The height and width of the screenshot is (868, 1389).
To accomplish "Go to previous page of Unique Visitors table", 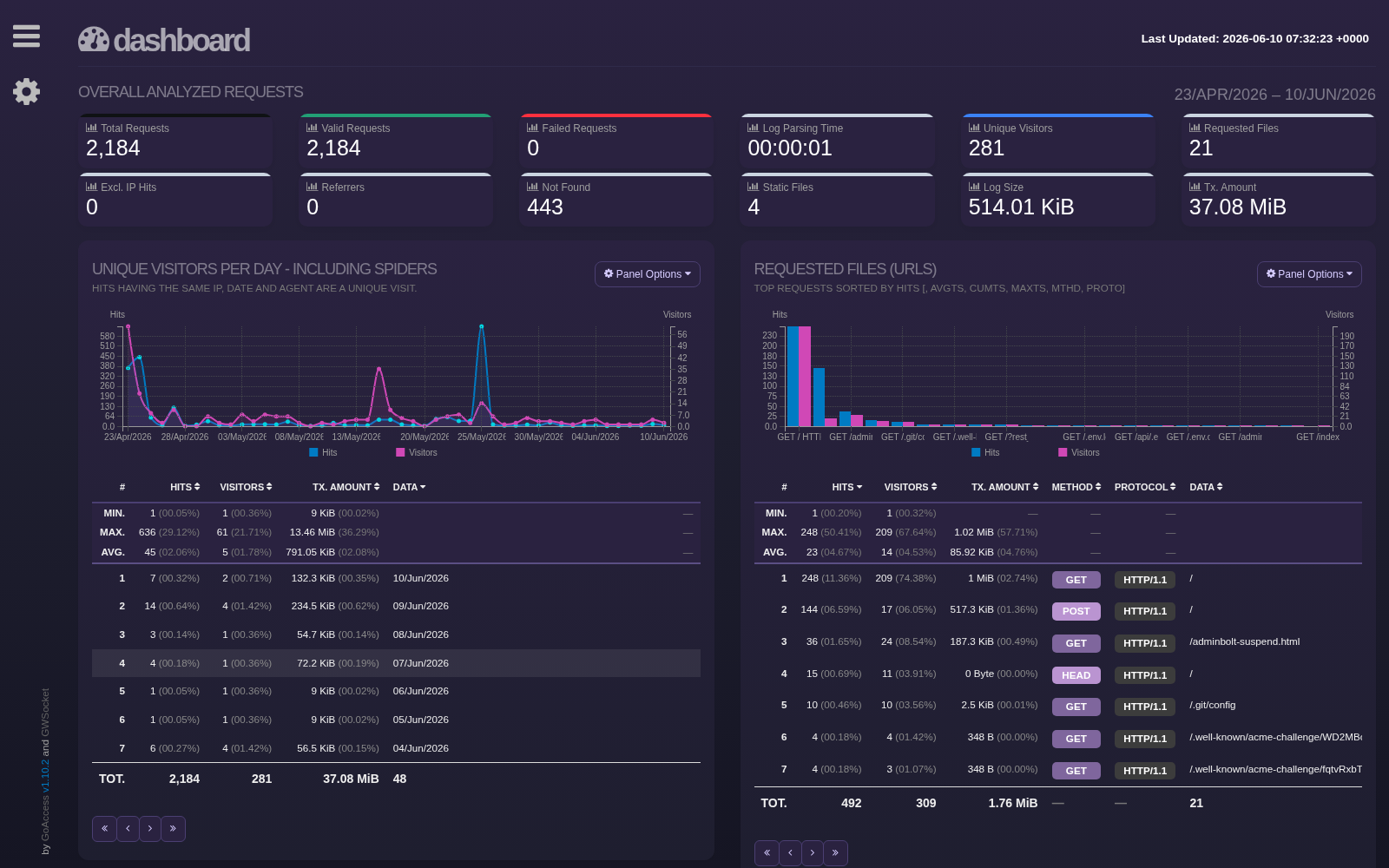I will tap(128, 829).
